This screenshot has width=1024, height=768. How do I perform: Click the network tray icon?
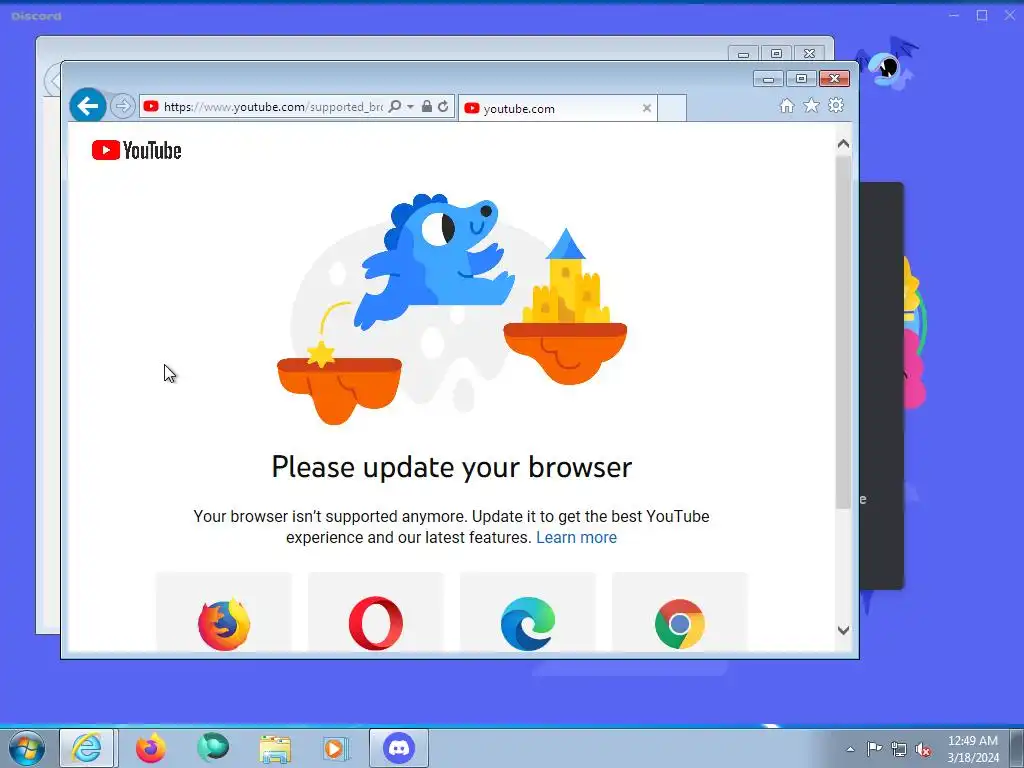pos(899,749)
